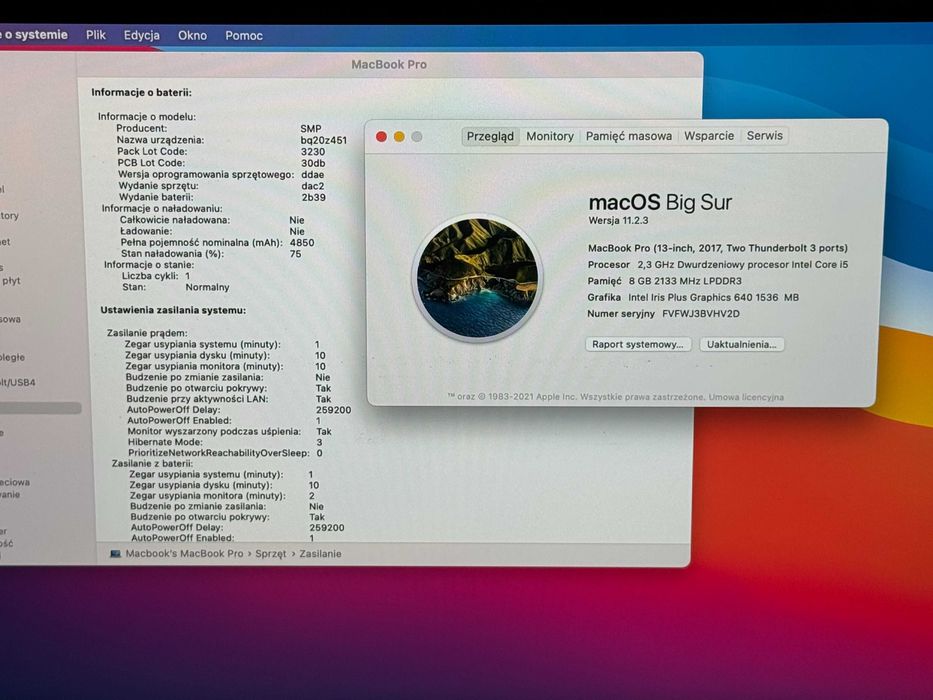Switch to the Pamięć masowa tab

point(629,136)
